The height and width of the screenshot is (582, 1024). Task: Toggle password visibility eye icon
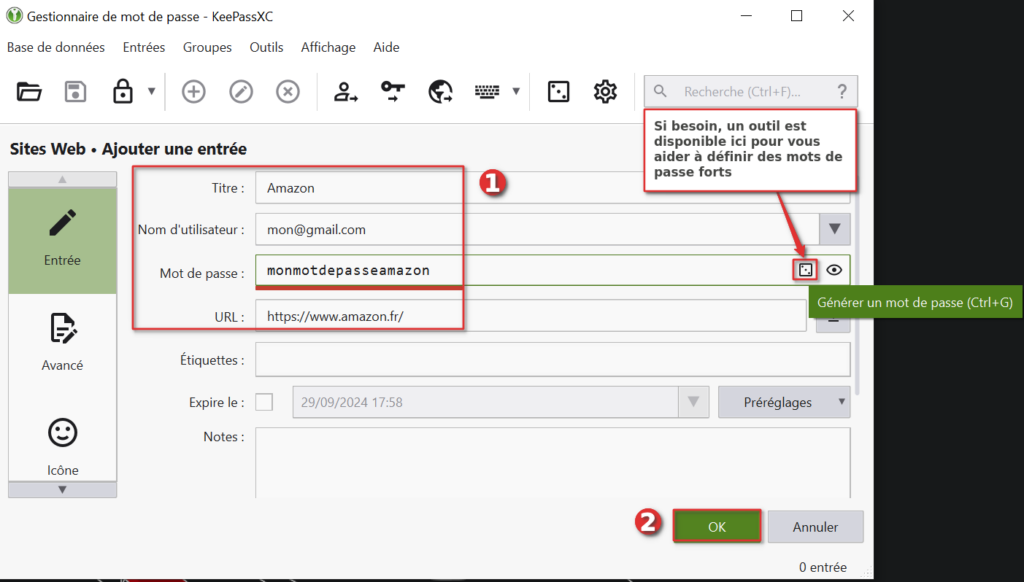(835, 270)
